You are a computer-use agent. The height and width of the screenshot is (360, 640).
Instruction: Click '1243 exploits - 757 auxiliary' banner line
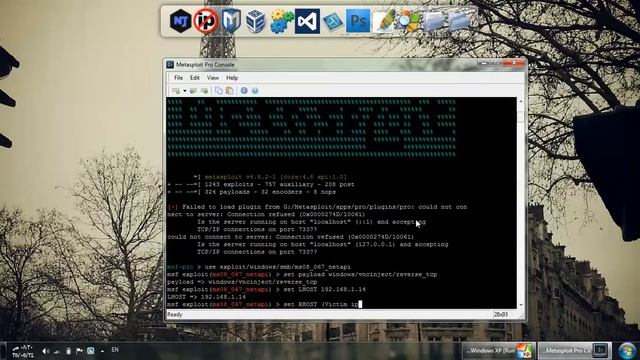coord(261,184)
